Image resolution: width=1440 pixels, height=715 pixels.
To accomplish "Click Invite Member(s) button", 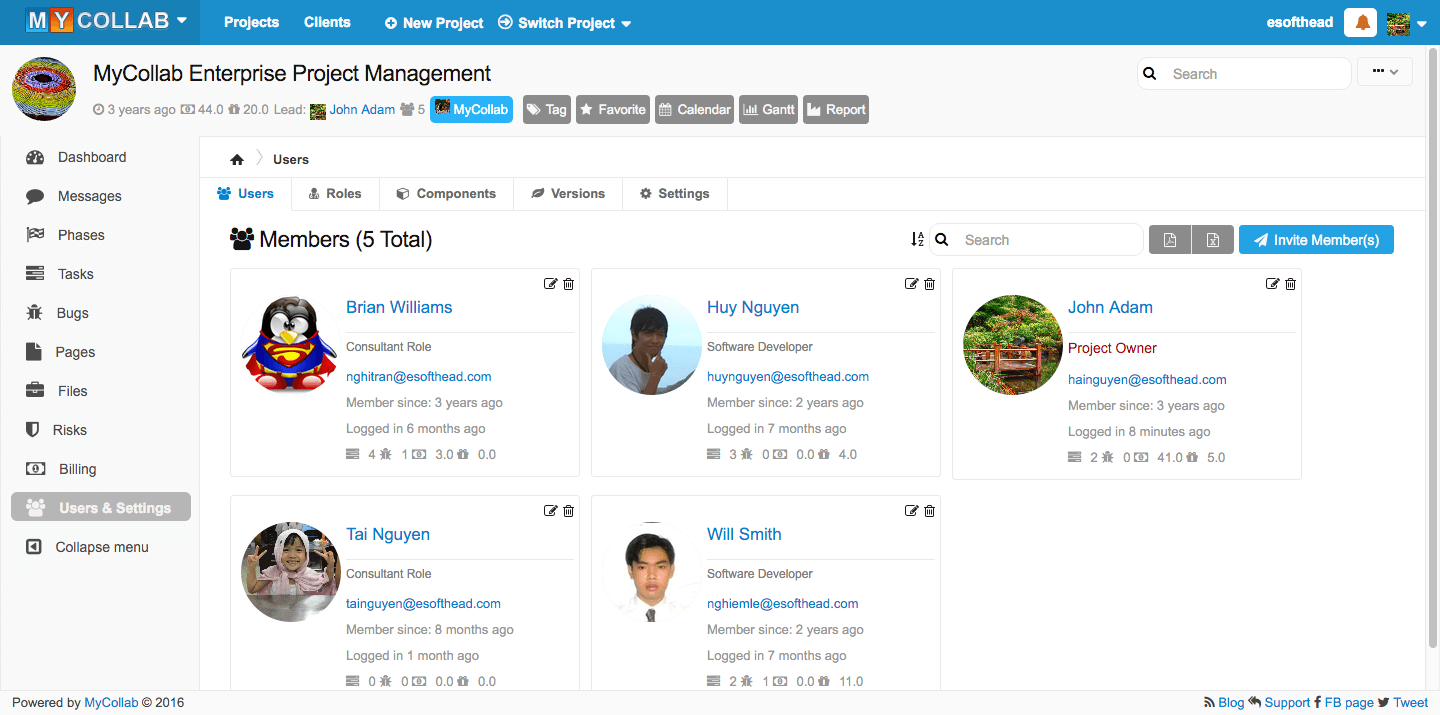I will click(x=1316, y=240).
